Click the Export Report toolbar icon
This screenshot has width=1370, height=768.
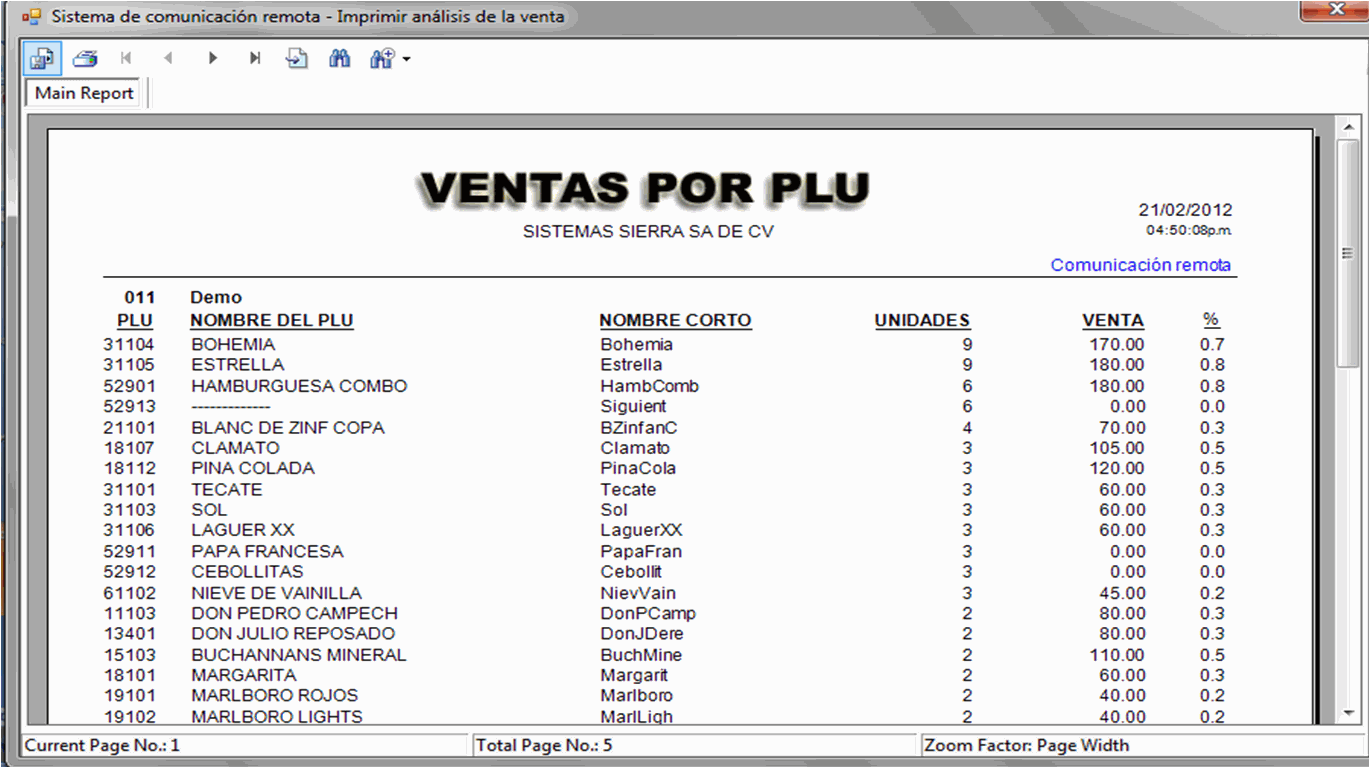[x=43, y=59]
